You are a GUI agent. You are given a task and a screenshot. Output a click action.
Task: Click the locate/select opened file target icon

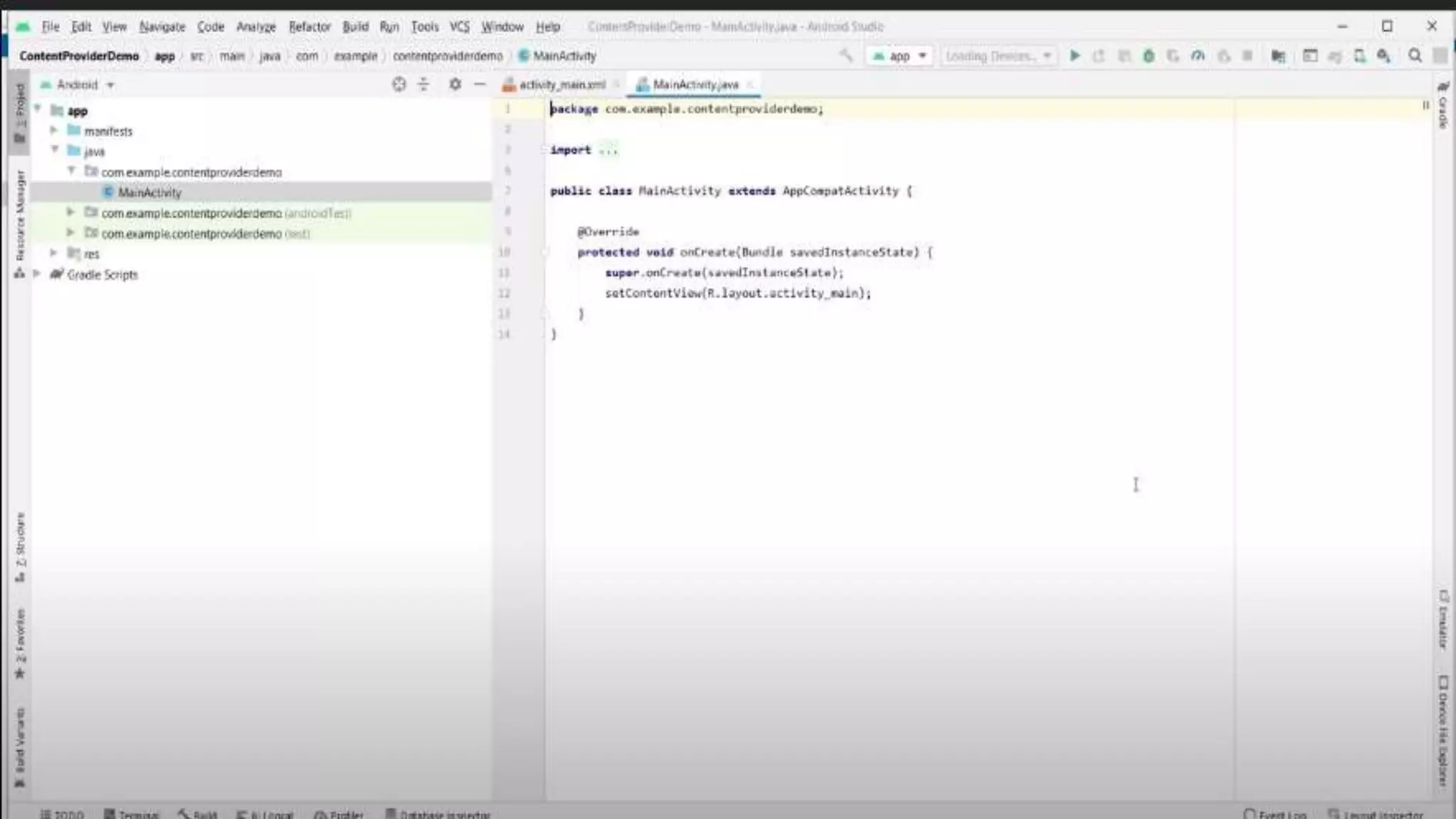(x=399, y=85)
